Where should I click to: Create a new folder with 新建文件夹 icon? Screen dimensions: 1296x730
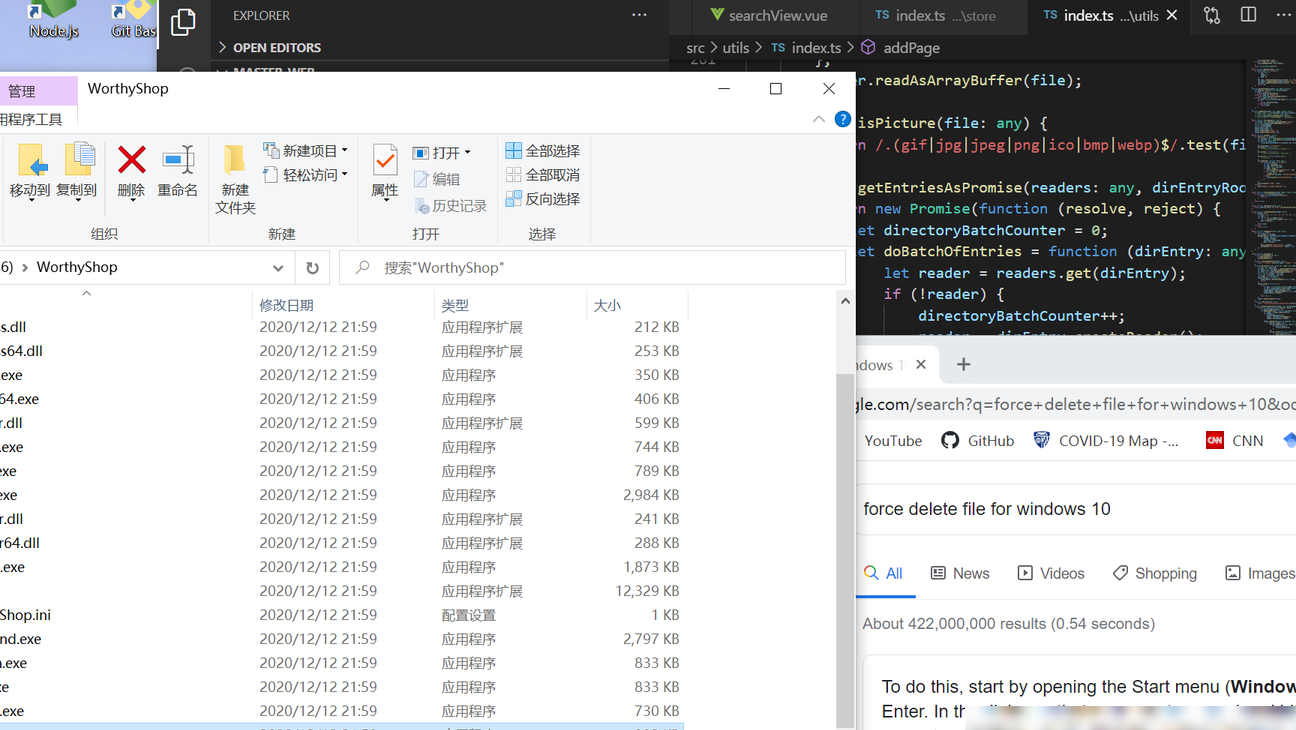pos(235,160)
